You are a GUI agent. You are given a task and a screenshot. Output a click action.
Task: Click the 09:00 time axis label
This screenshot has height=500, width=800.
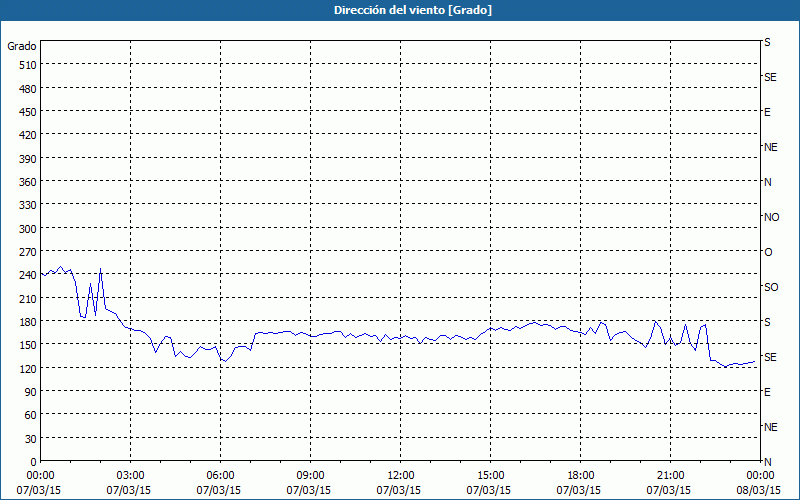tap(310, 476)
